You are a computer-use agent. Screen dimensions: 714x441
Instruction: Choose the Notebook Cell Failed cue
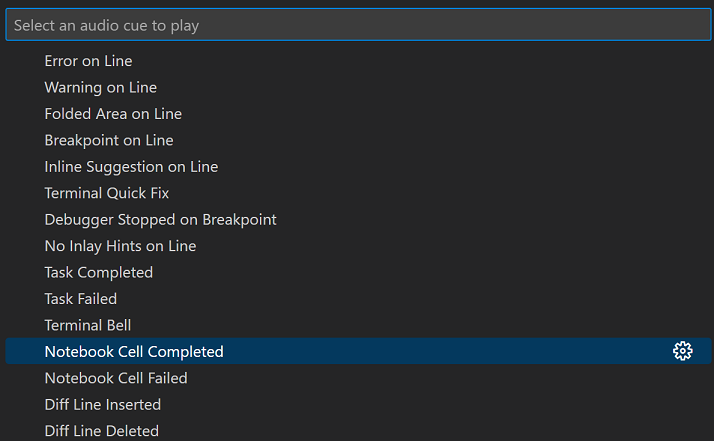coord(116,378)
